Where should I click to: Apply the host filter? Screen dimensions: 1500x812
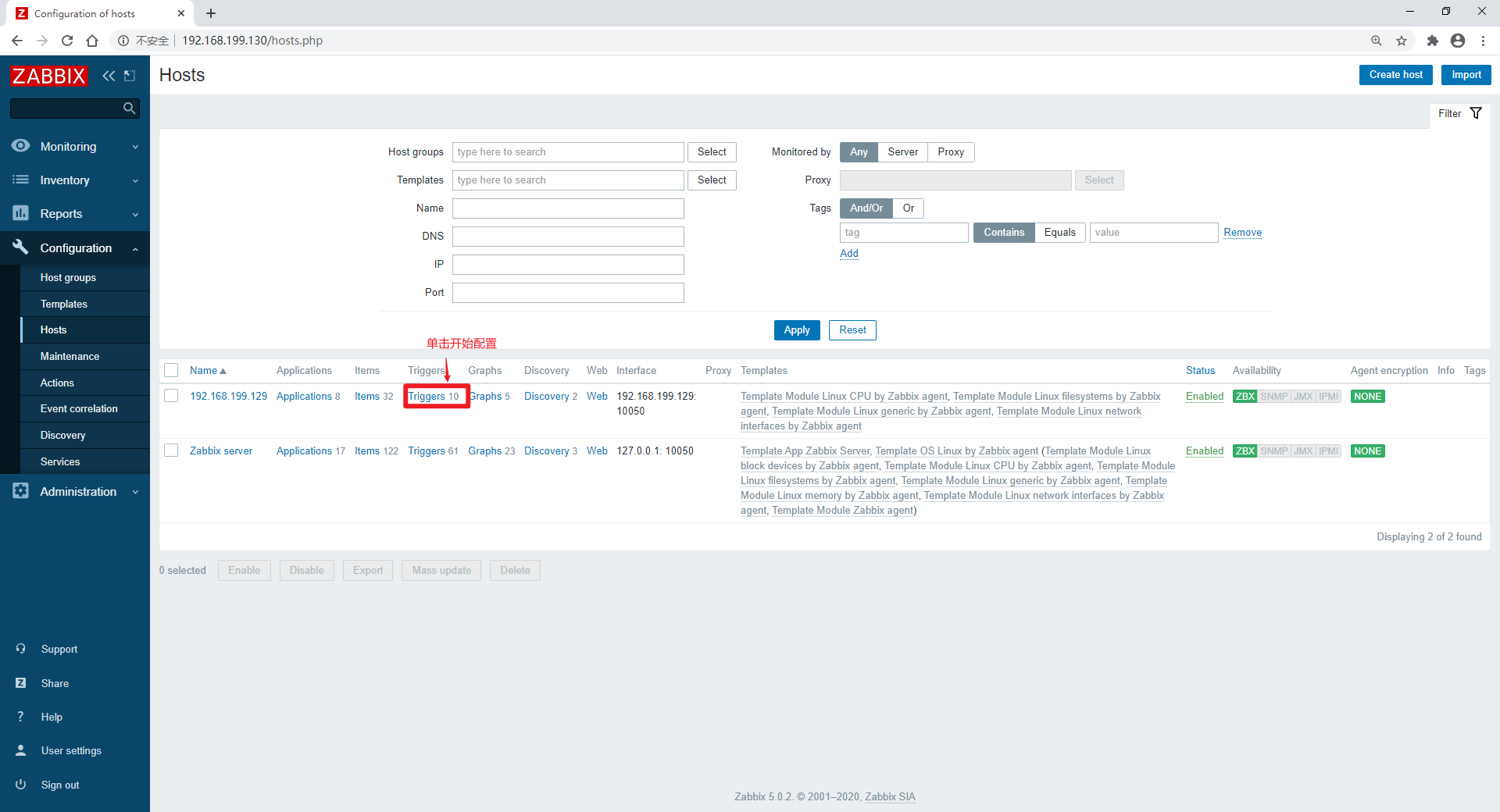pos(797,330)
